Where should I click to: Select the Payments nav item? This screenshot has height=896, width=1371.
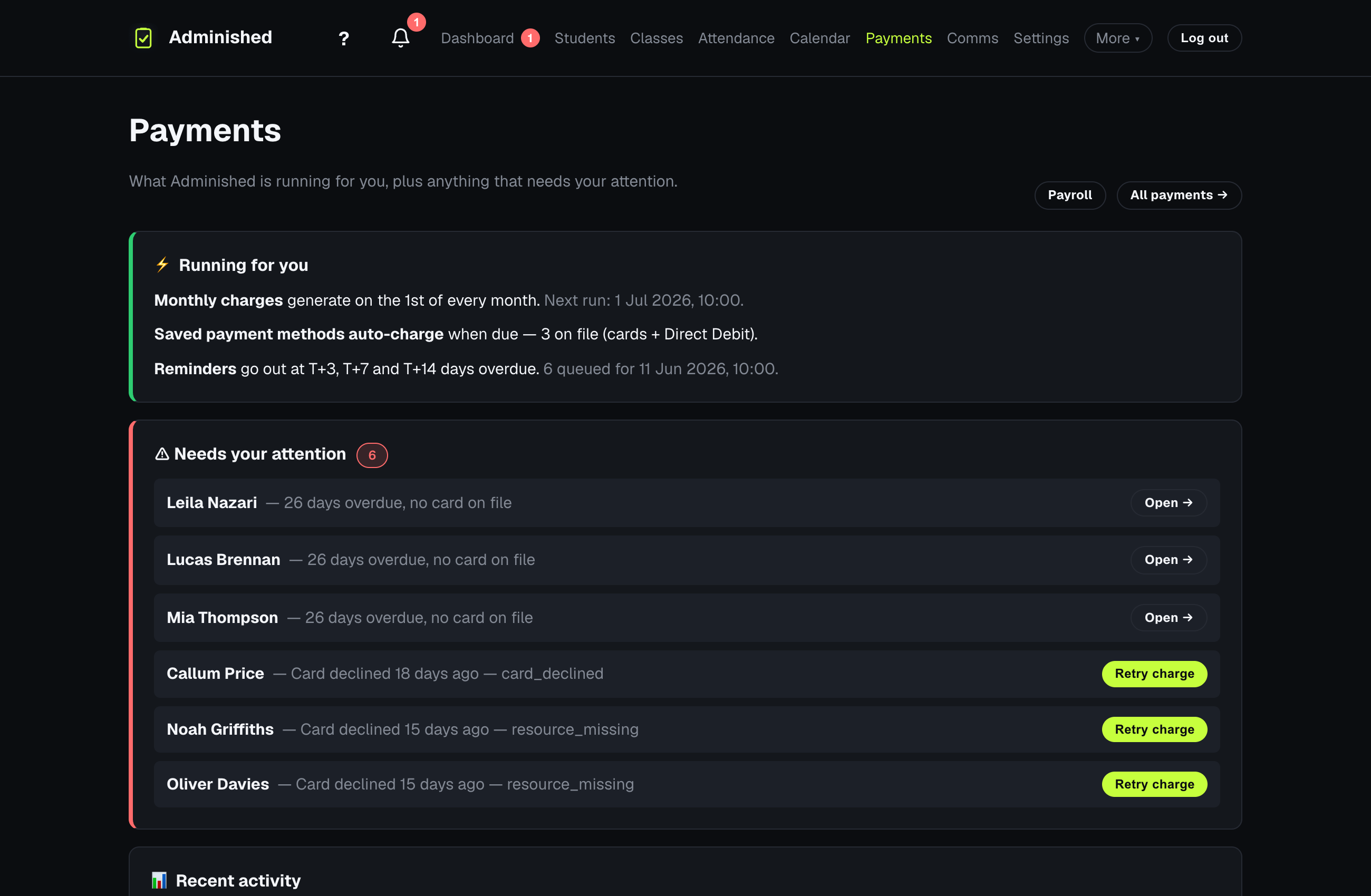click(x=898, y=38)
